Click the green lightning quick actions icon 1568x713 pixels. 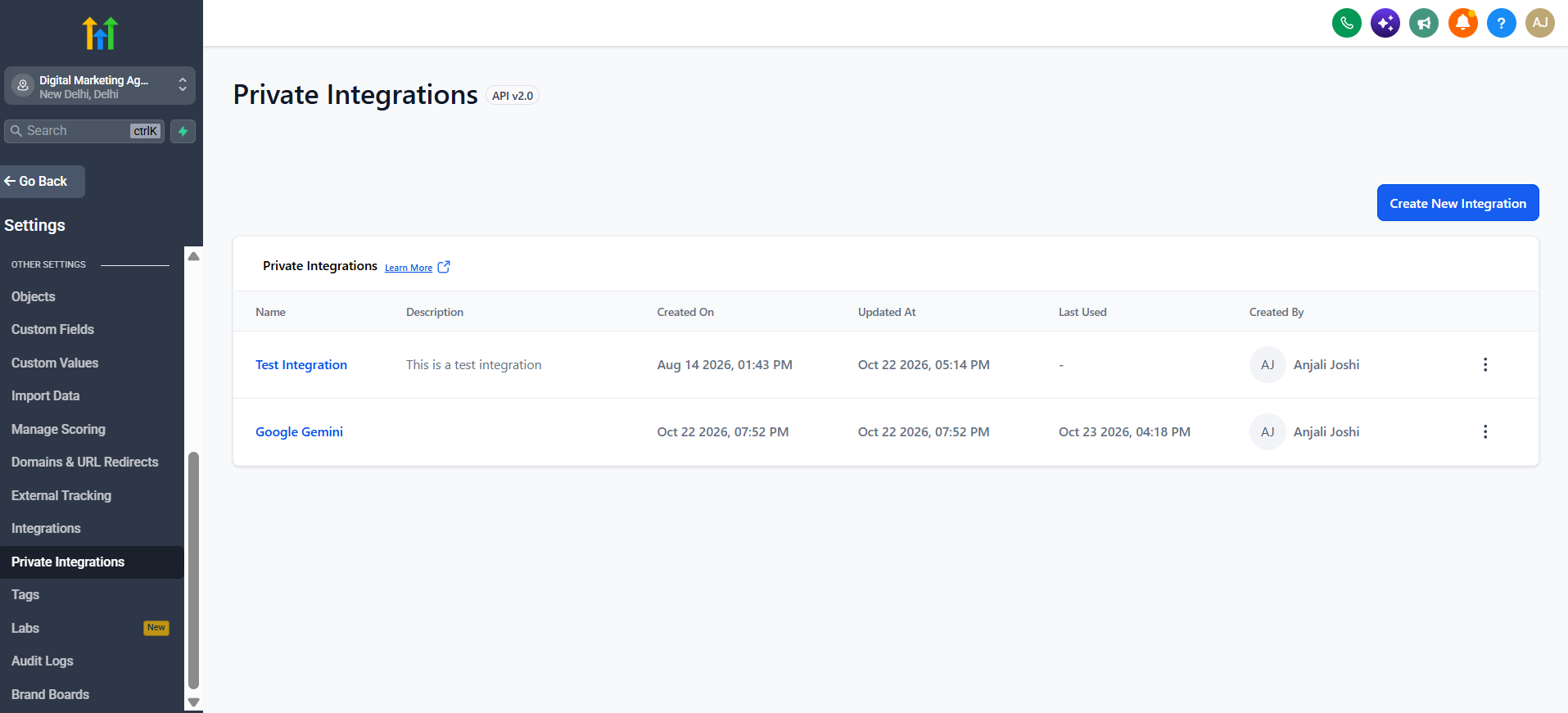[x=183, y=131]
